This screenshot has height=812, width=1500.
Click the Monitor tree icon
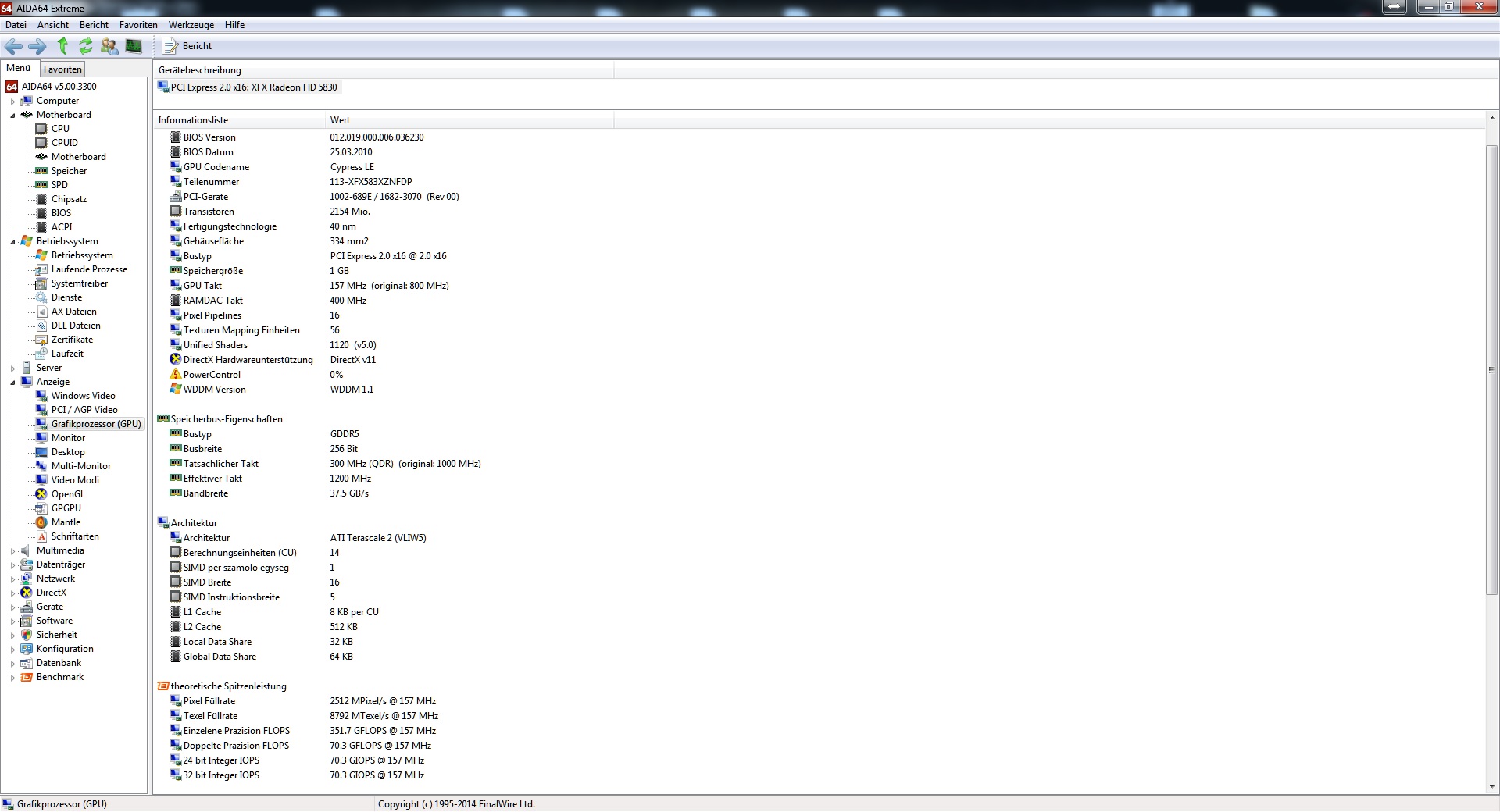41,438
